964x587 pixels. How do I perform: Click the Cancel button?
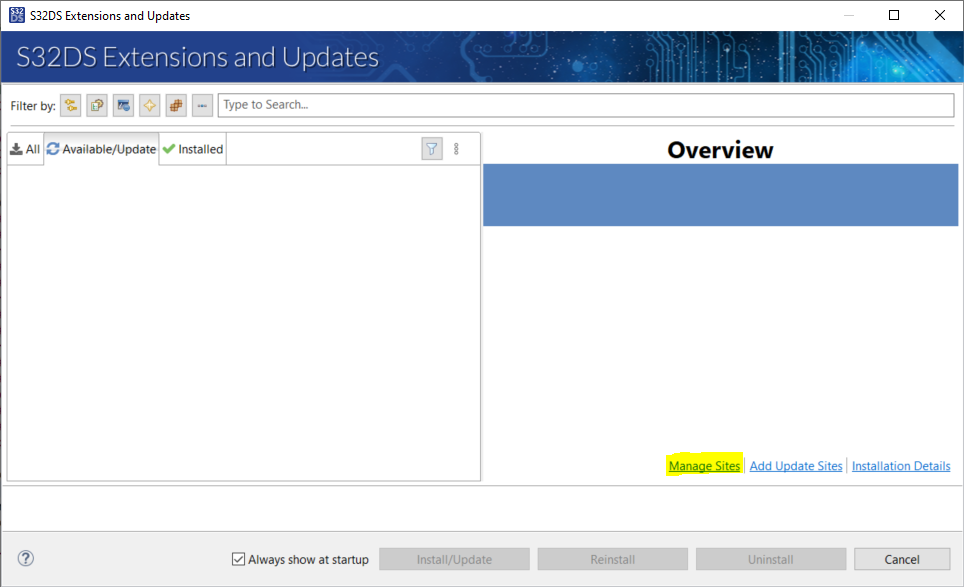[902, 559]
